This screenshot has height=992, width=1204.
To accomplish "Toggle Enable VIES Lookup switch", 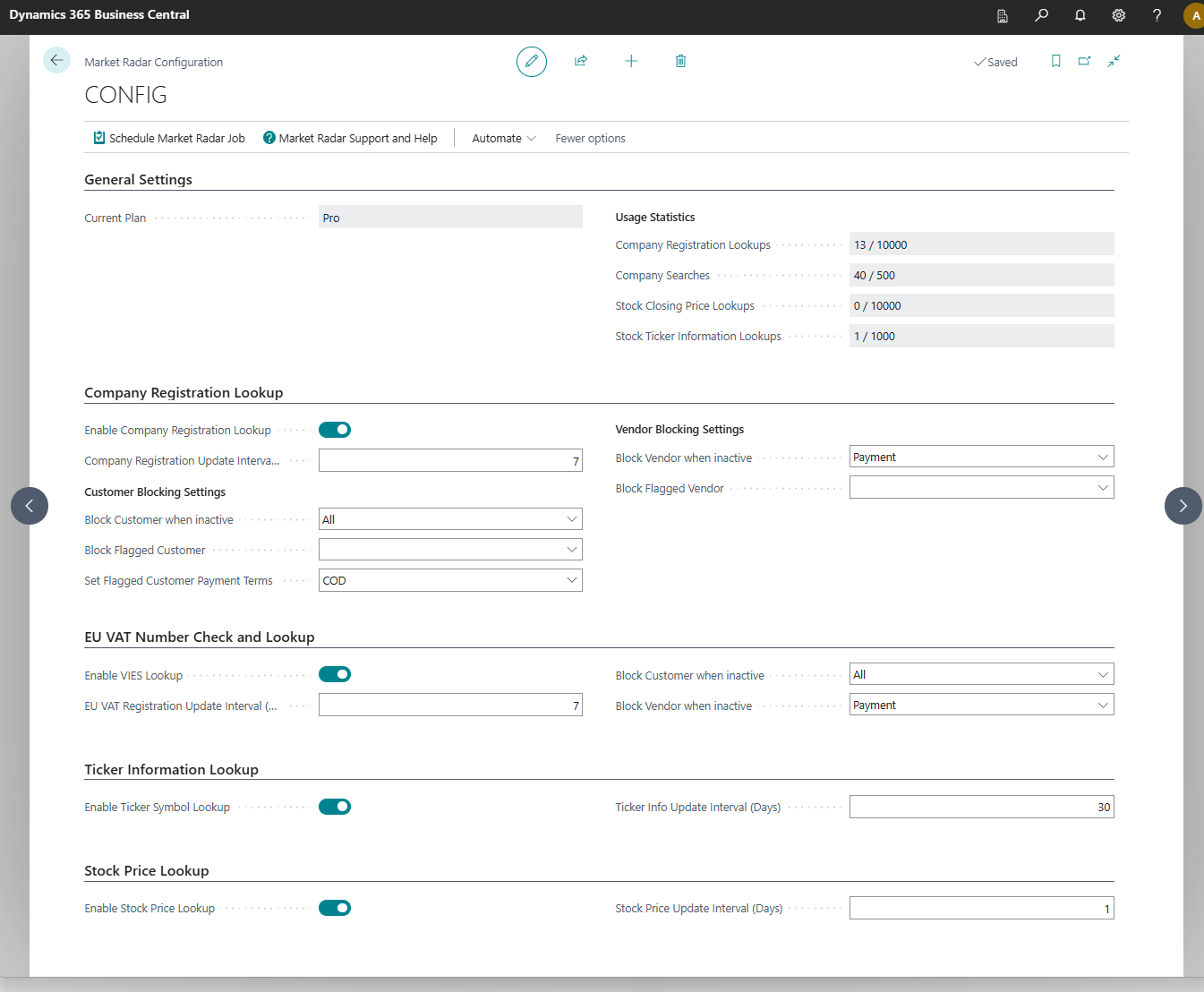I will 335,674.
